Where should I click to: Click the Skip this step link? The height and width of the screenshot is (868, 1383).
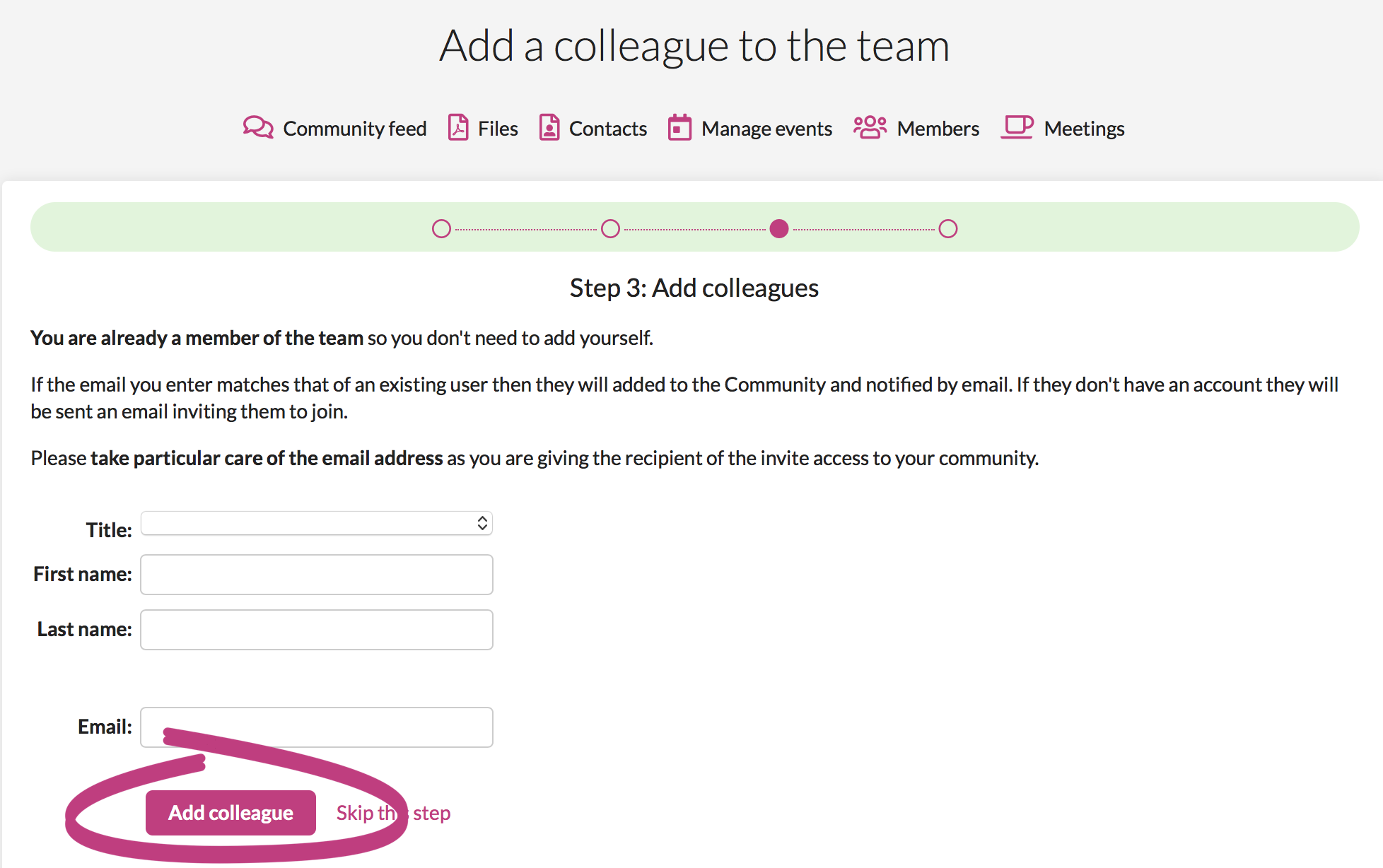[393, 813]
